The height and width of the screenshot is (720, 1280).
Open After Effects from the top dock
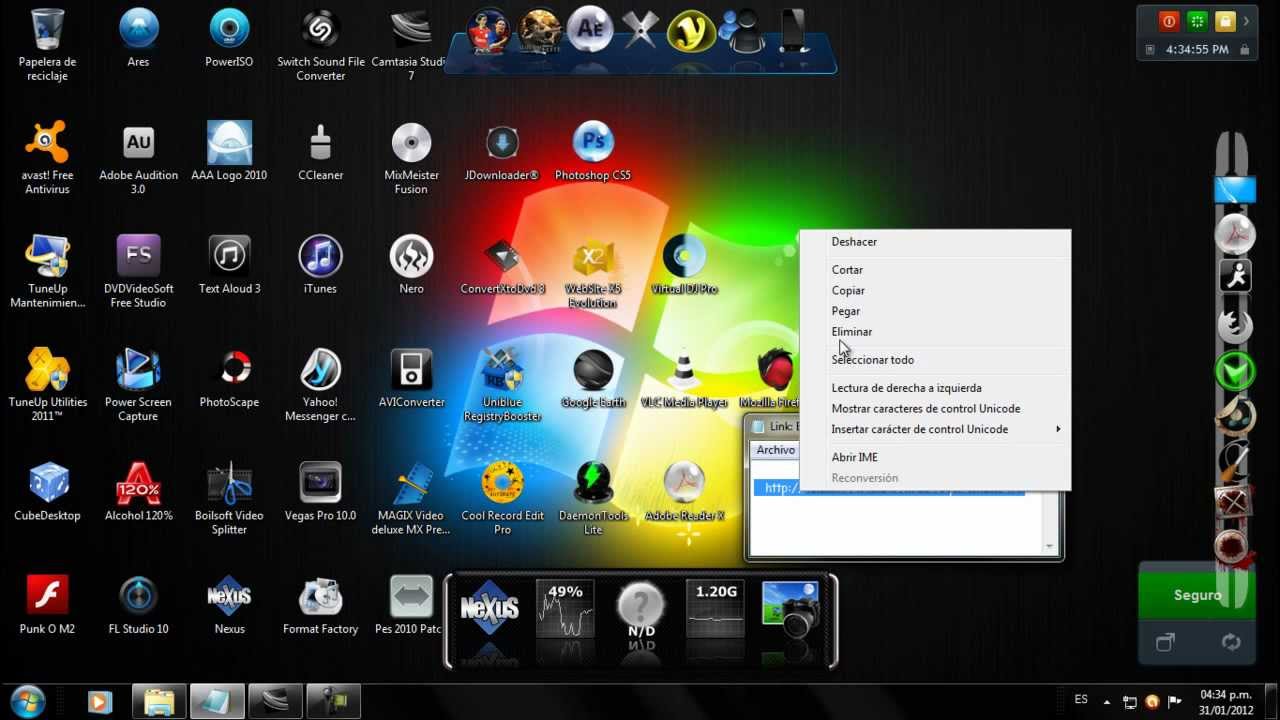click(589, 29)
